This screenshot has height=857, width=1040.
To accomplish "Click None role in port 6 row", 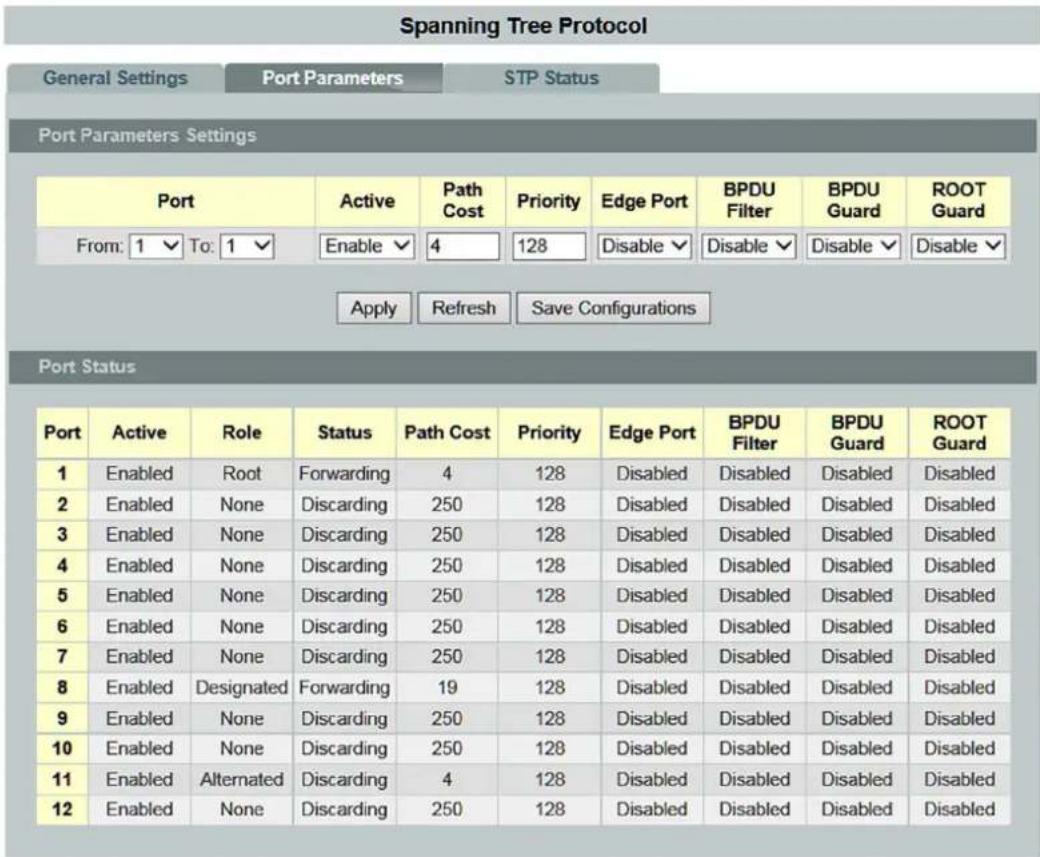I will tap(241, 626).
